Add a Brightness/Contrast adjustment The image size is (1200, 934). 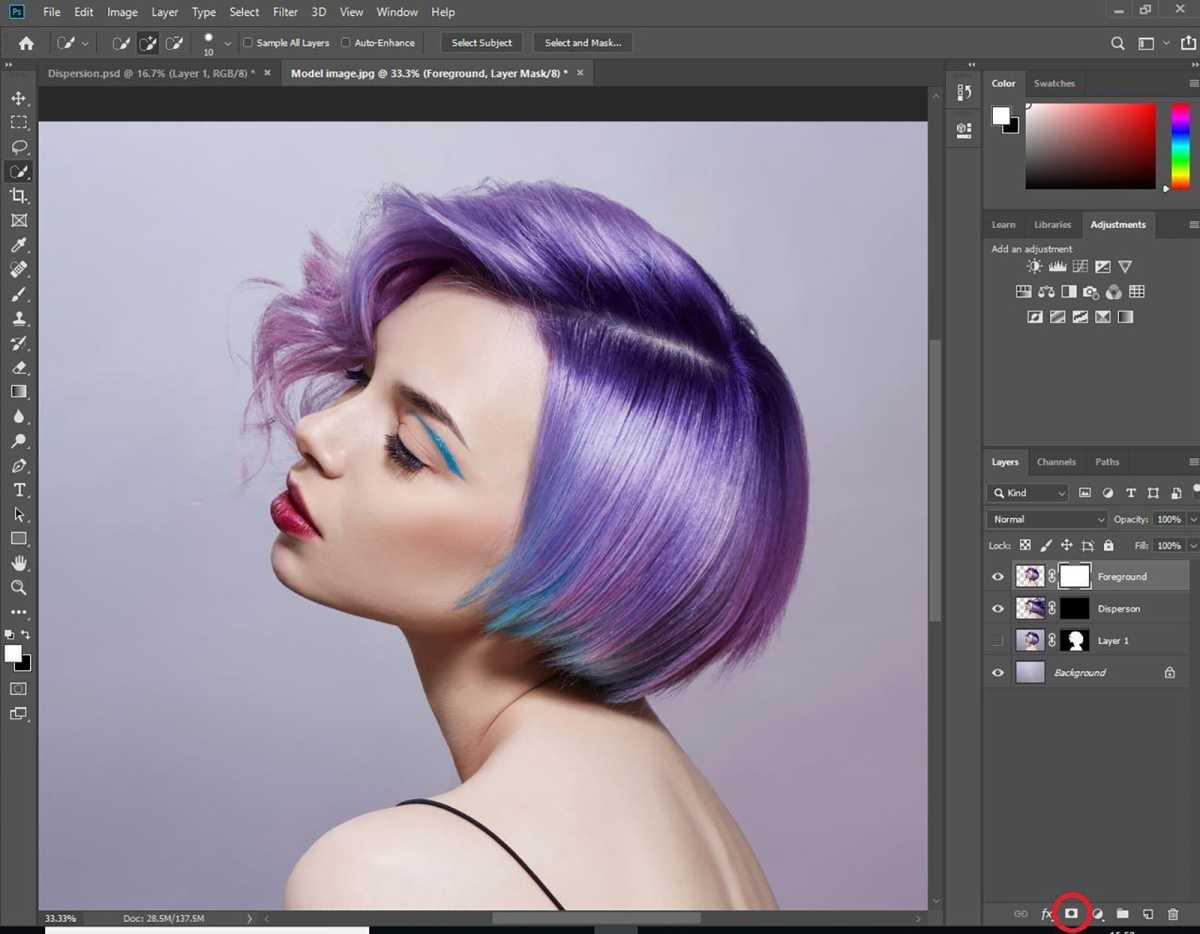tap(1034, 266)
